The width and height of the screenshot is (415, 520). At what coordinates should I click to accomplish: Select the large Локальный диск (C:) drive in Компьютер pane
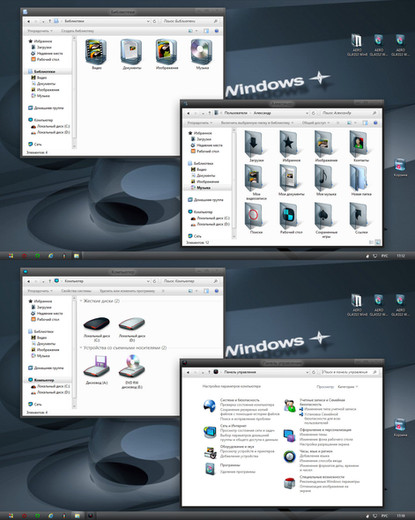click(96, 324)
